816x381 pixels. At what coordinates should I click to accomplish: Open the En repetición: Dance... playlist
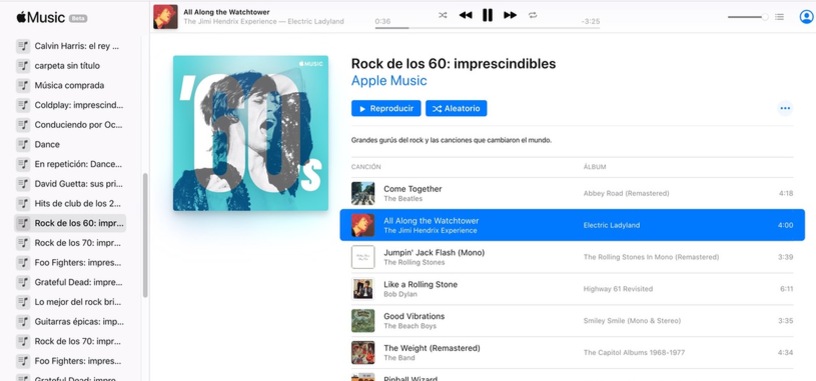coord(70,164)
